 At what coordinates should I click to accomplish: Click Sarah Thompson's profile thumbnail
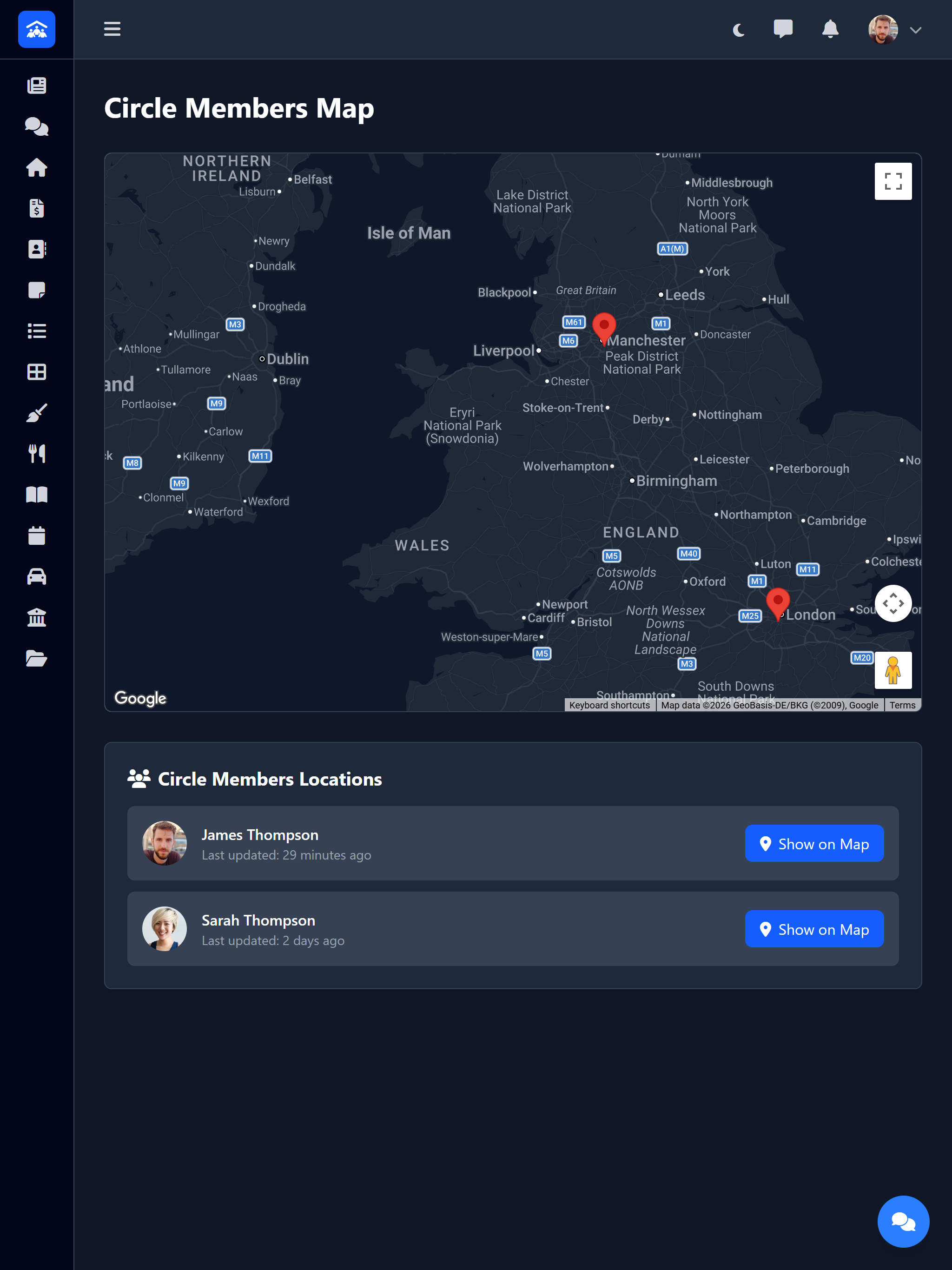pos(164,928)
